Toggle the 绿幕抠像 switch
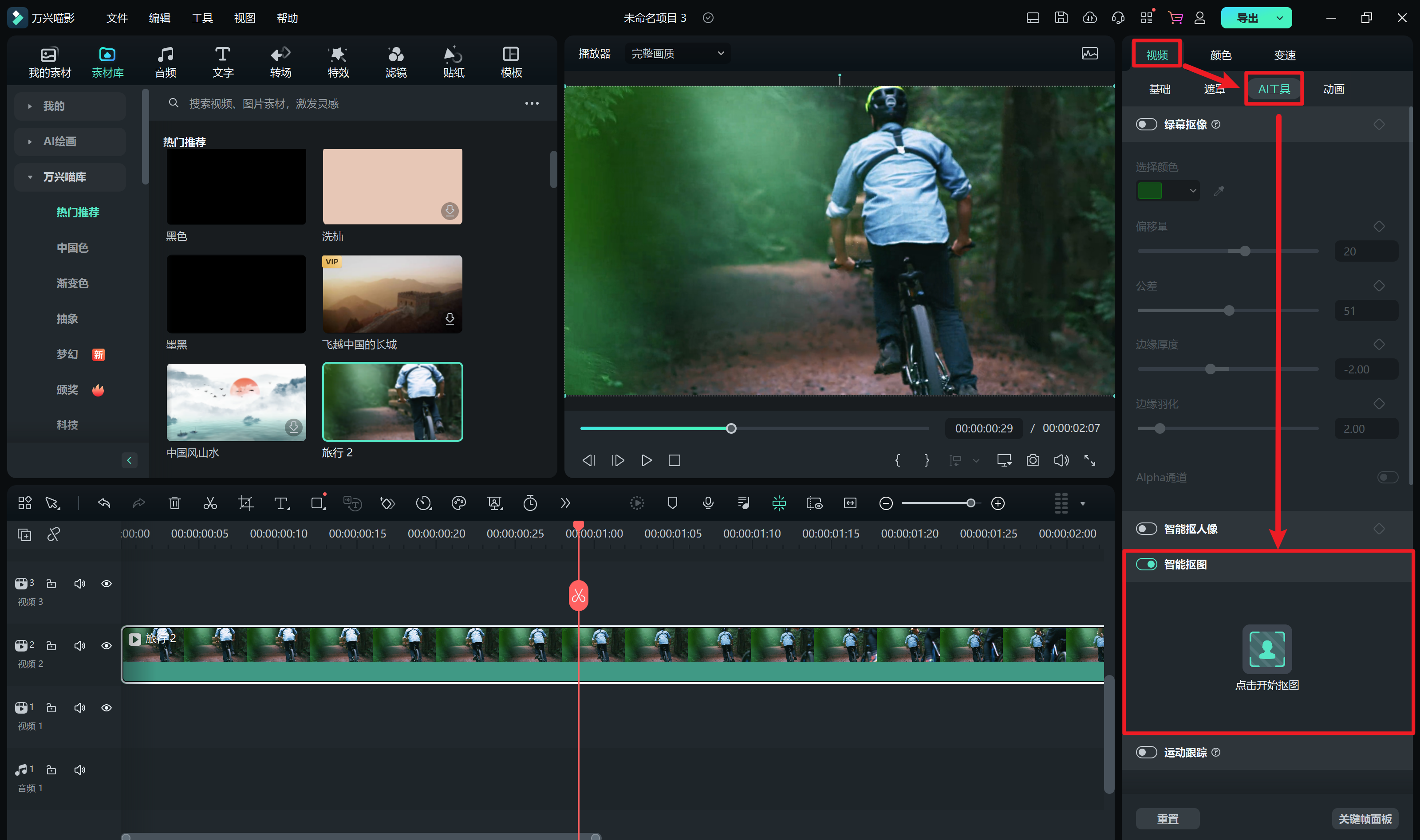Image resolution: width=1420 pixels, height=840 pixels. point(1147,124)
